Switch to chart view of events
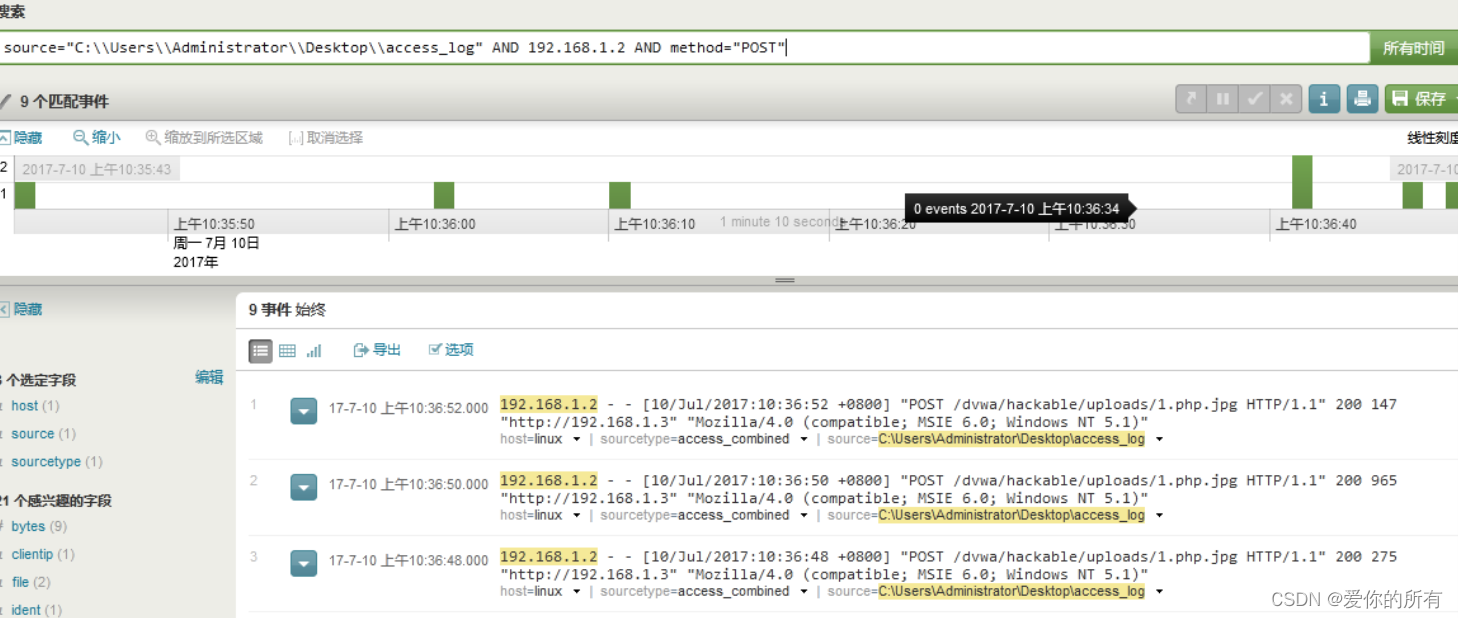Viewport: 1458px width, 618px height. (x=313, y=350)
